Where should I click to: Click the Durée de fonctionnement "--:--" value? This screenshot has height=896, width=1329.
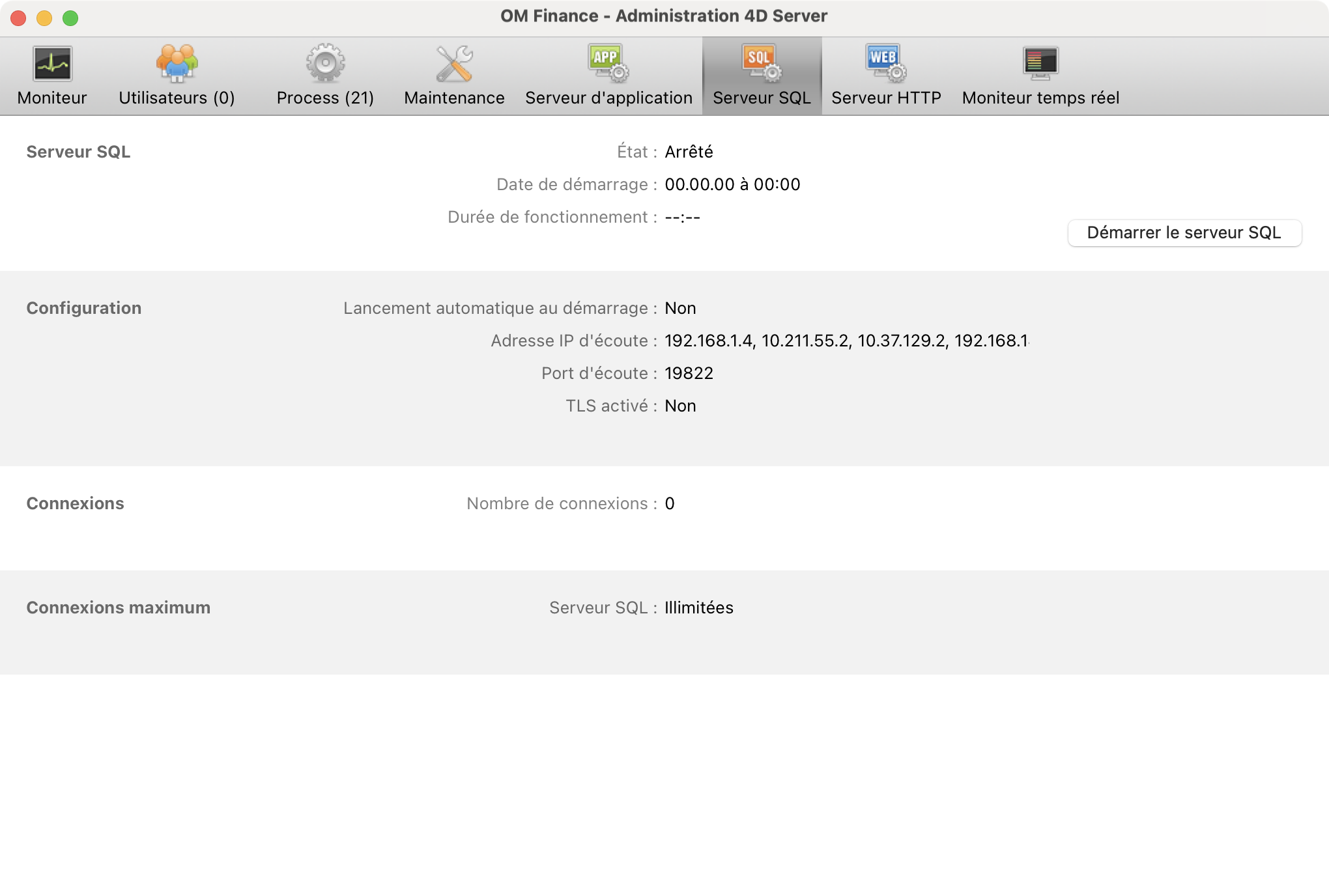coord(682,217)
